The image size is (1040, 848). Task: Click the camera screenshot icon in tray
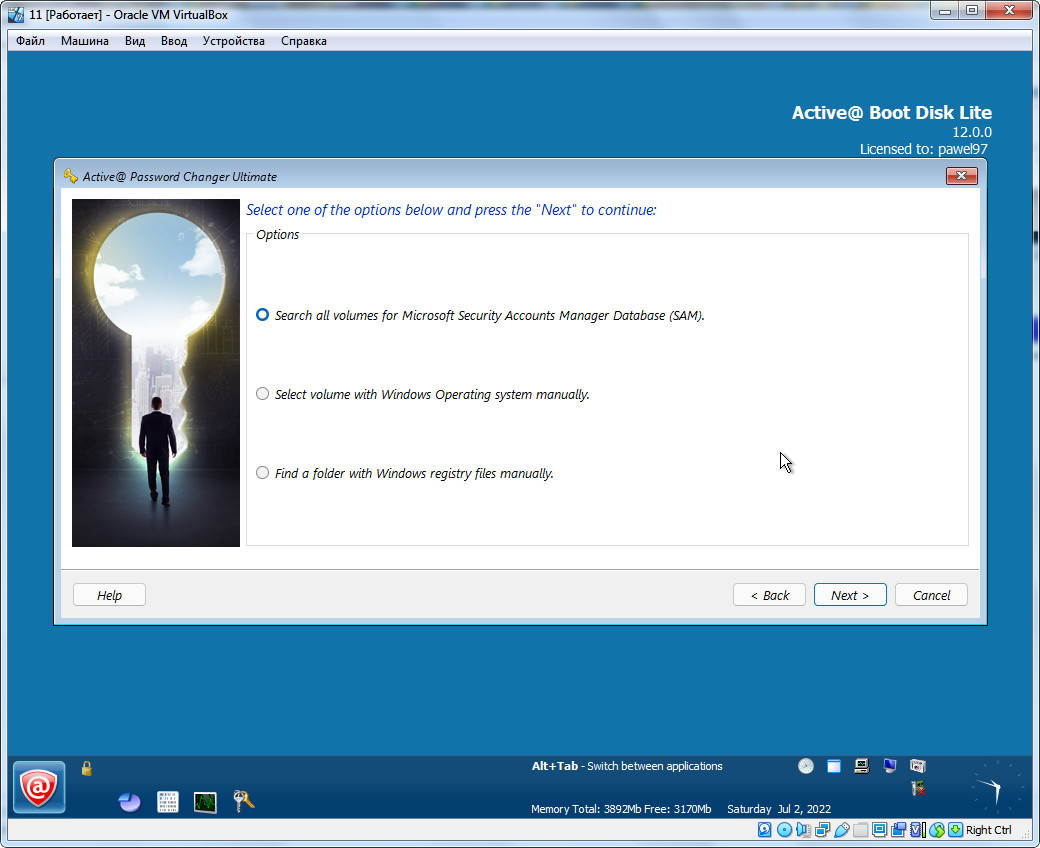917,766
